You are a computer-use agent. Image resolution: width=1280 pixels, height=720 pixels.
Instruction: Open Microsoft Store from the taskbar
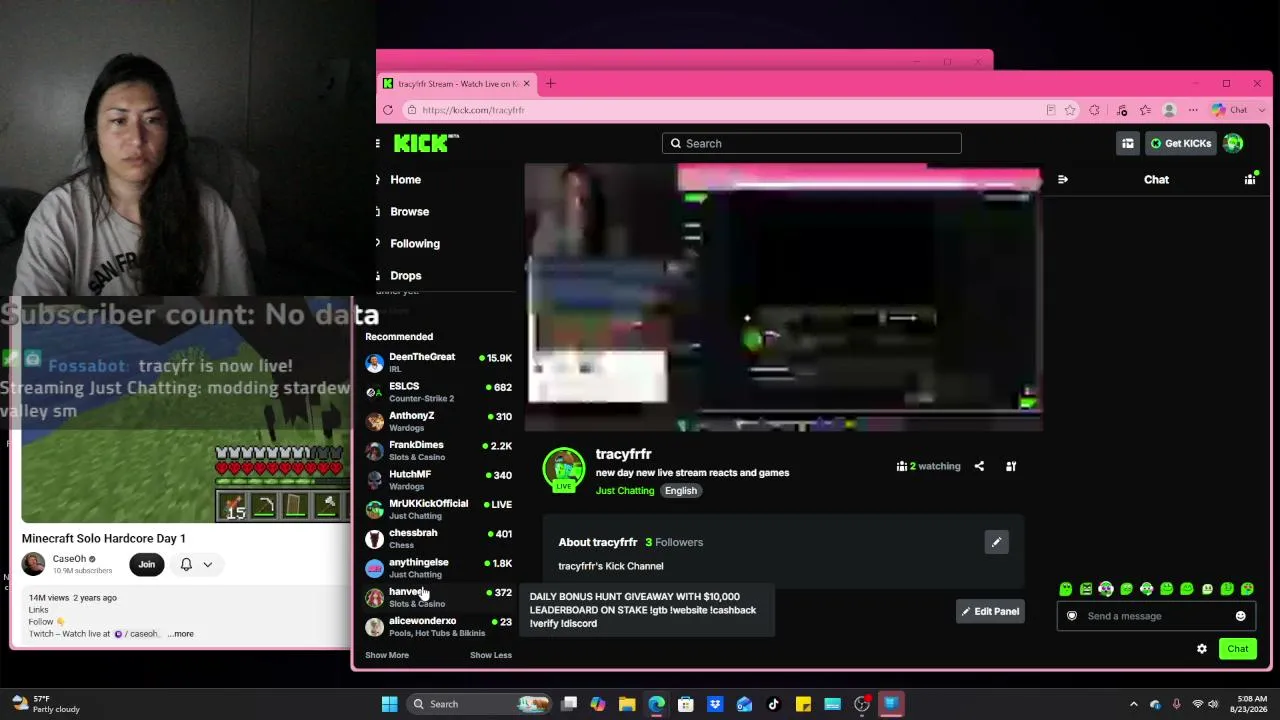[x=686, y=704]
